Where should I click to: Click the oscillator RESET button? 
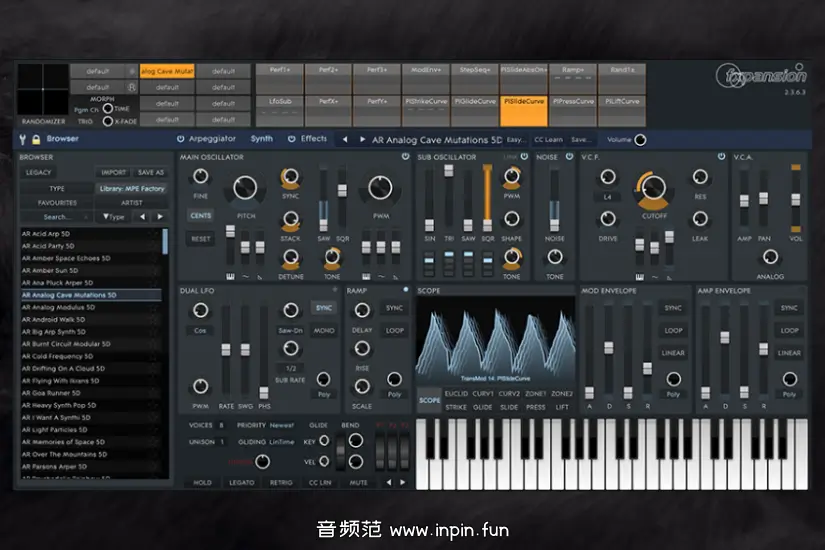click(200, 239)
